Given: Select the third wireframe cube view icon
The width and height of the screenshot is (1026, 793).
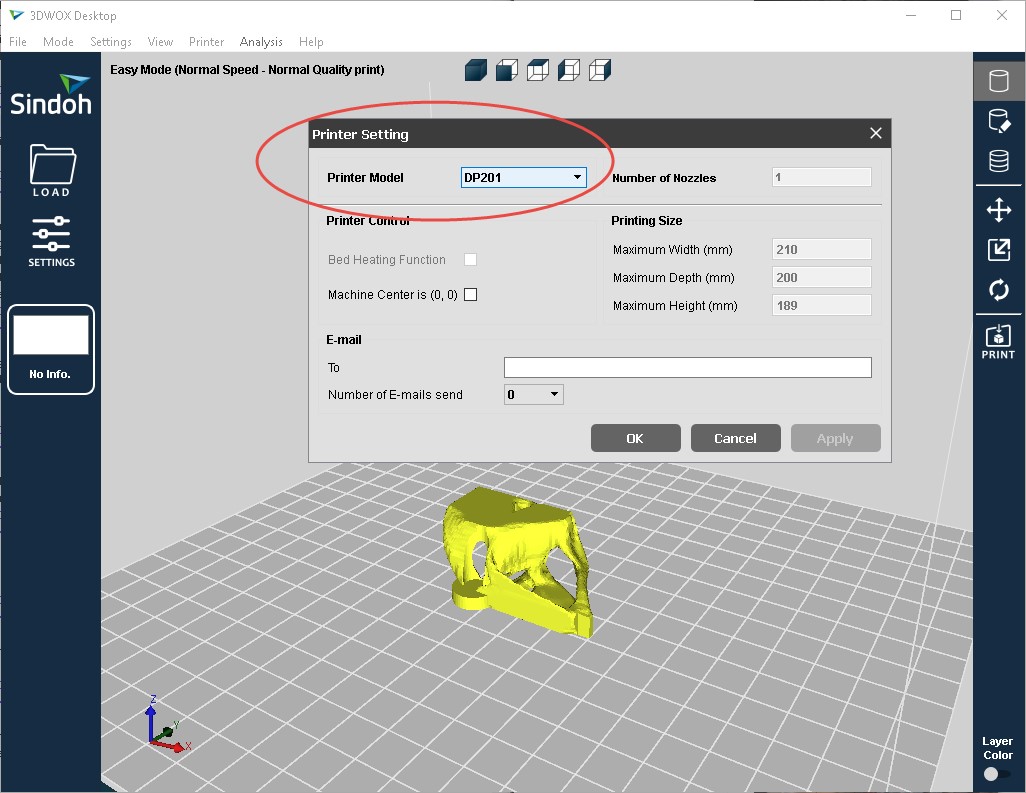Looking at the screenshot, I should [x=538, y=70].
